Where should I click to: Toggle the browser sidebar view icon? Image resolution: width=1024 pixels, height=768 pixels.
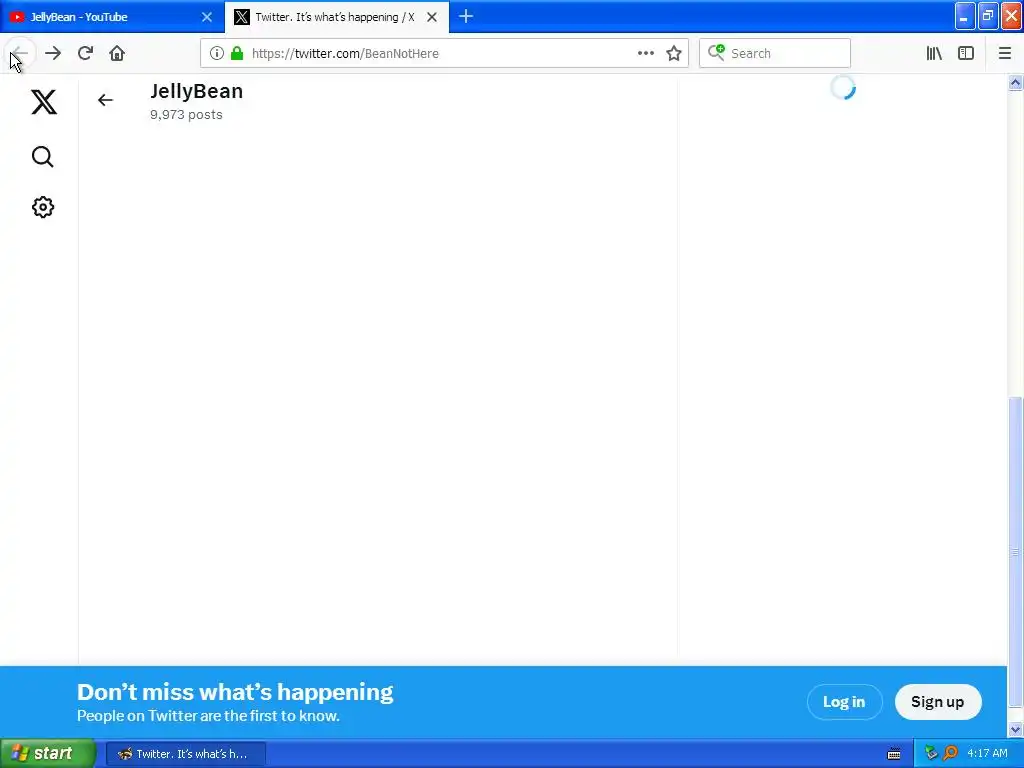pyautogui.click(x=966, y=54)
